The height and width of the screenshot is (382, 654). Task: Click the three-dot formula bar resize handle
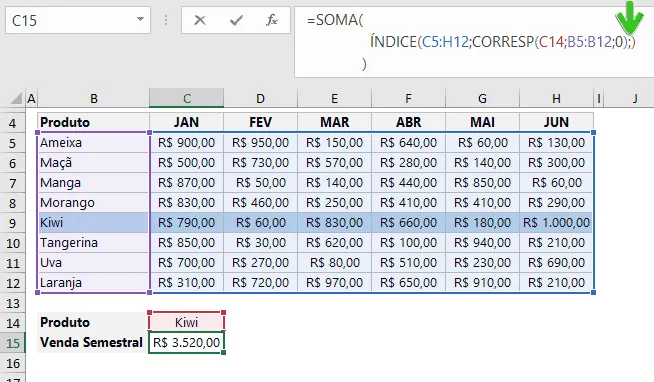point(166,20)
